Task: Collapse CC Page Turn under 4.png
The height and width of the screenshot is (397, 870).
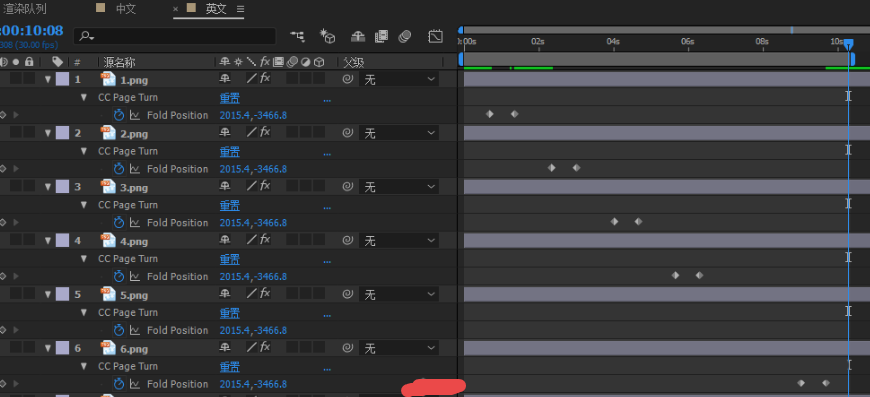Action: click(84, 258)
